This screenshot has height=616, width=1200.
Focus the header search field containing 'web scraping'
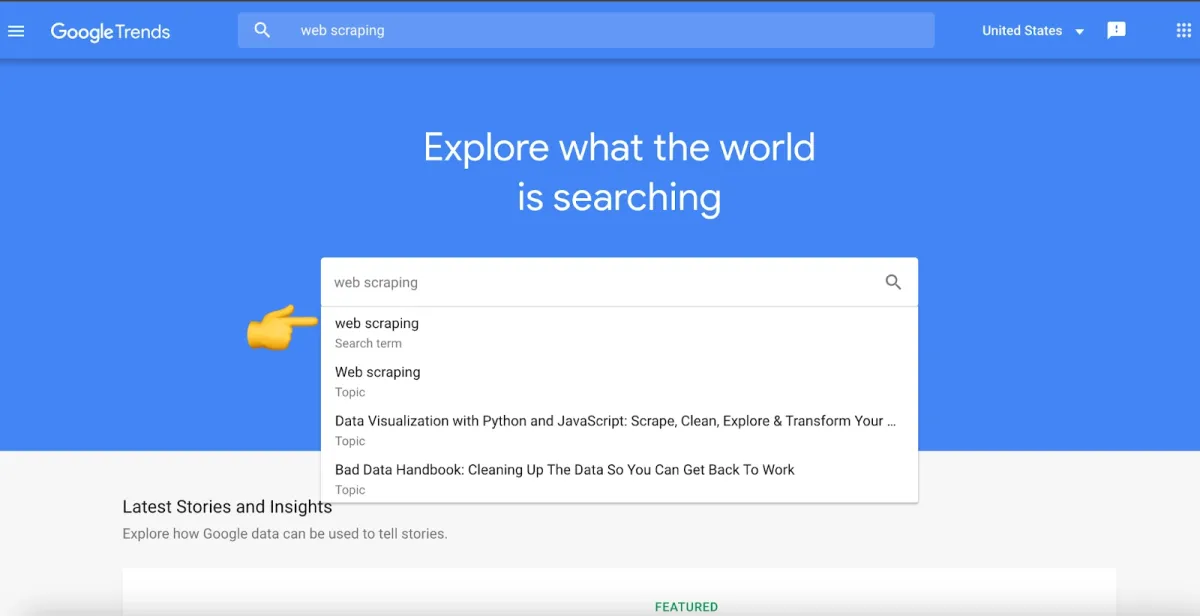point(586,30)
